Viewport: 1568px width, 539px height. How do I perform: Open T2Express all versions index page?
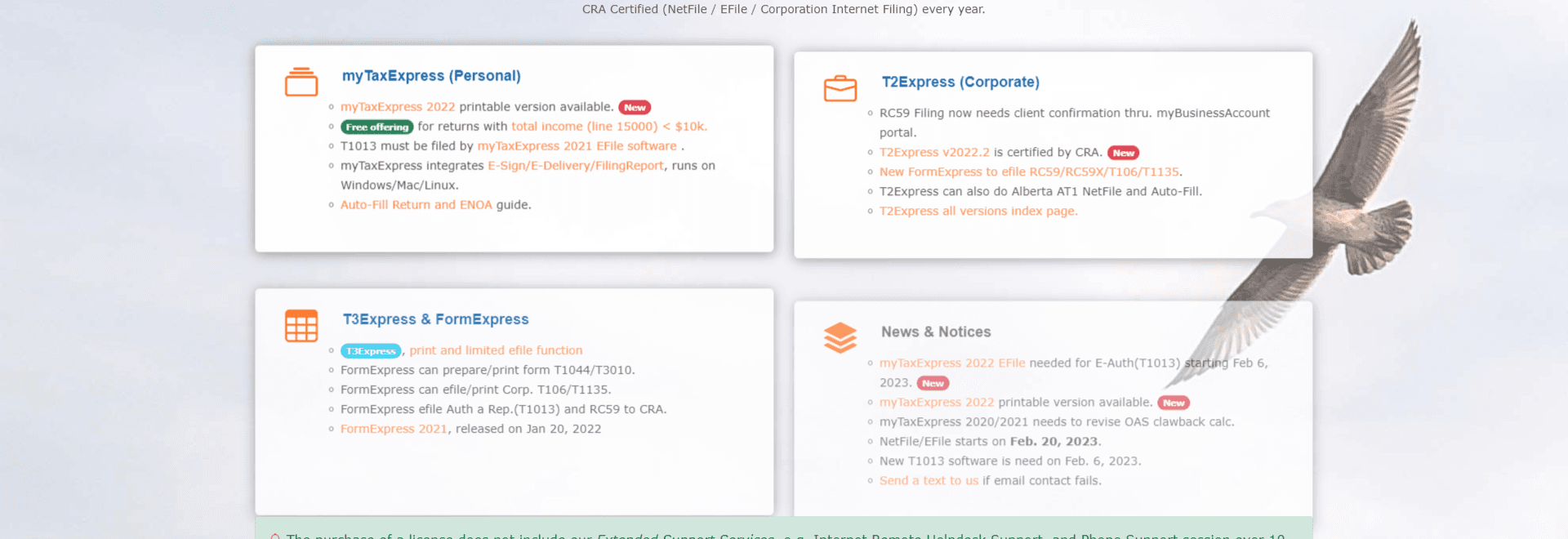pyautogui.click(x=978, y=212)
